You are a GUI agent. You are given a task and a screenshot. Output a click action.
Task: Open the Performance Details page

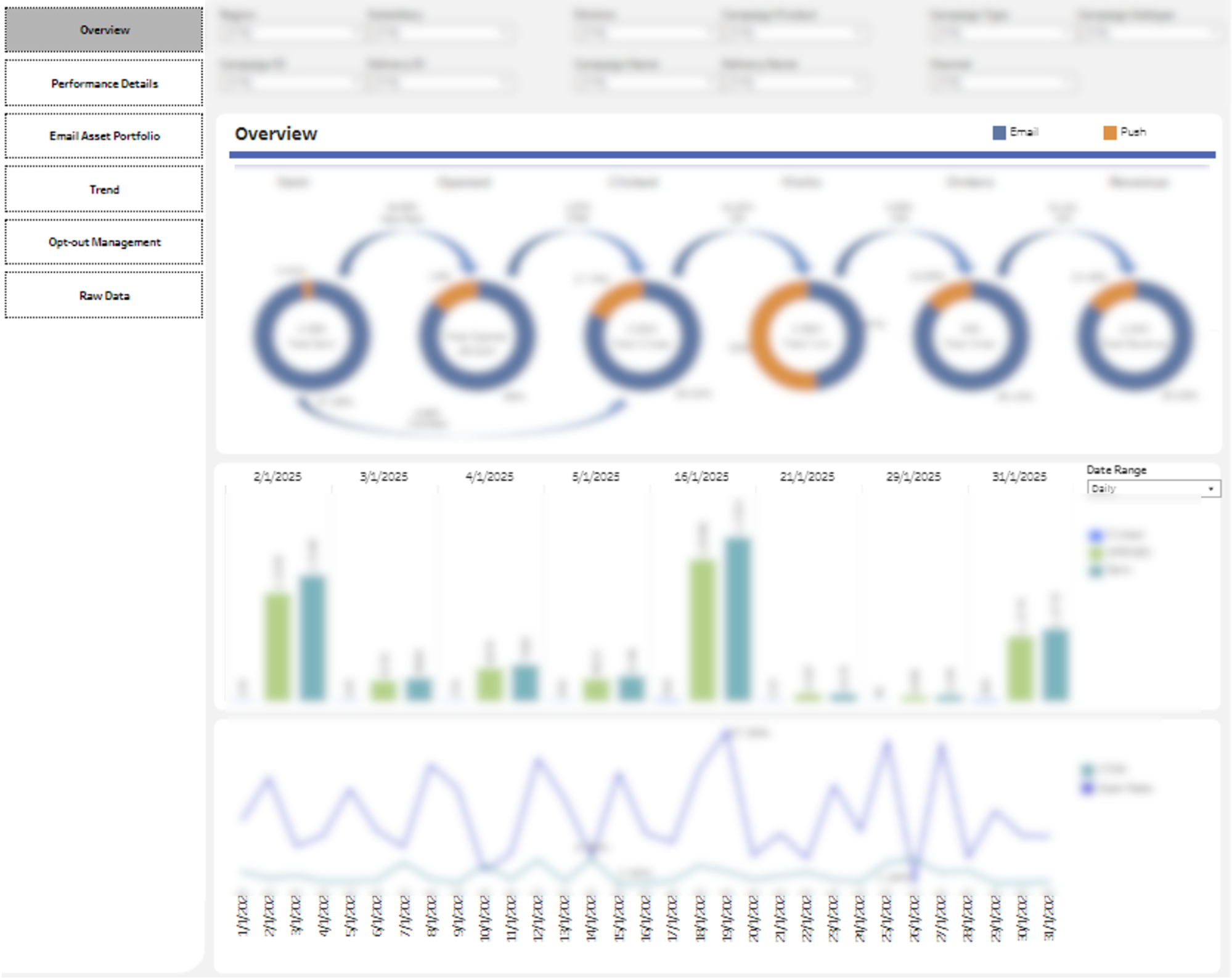point(104,83)
